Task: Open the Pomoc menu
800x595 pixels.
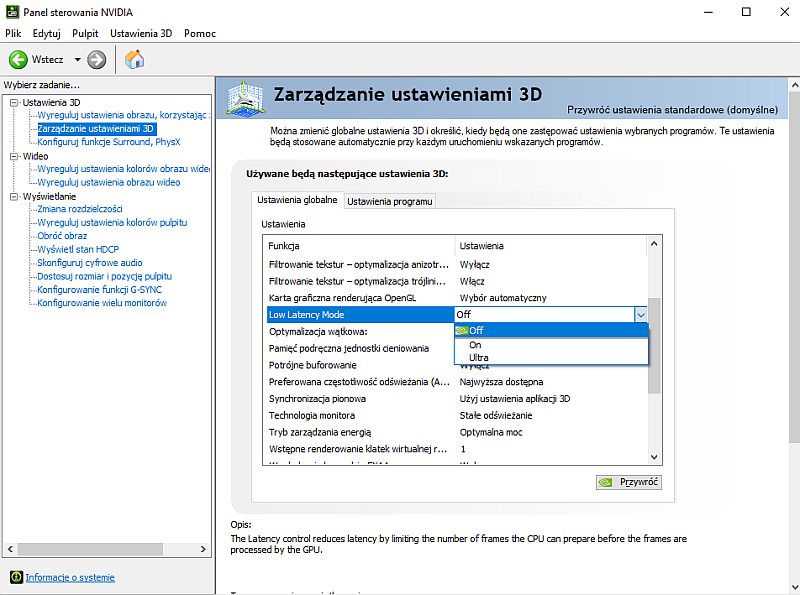Action: [200, 34]
